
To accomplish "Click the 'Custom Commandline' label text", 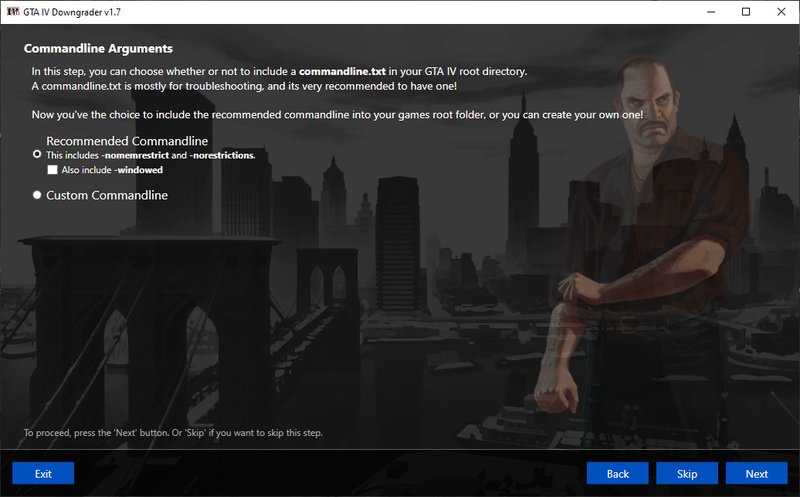I will tap(107, 195).
